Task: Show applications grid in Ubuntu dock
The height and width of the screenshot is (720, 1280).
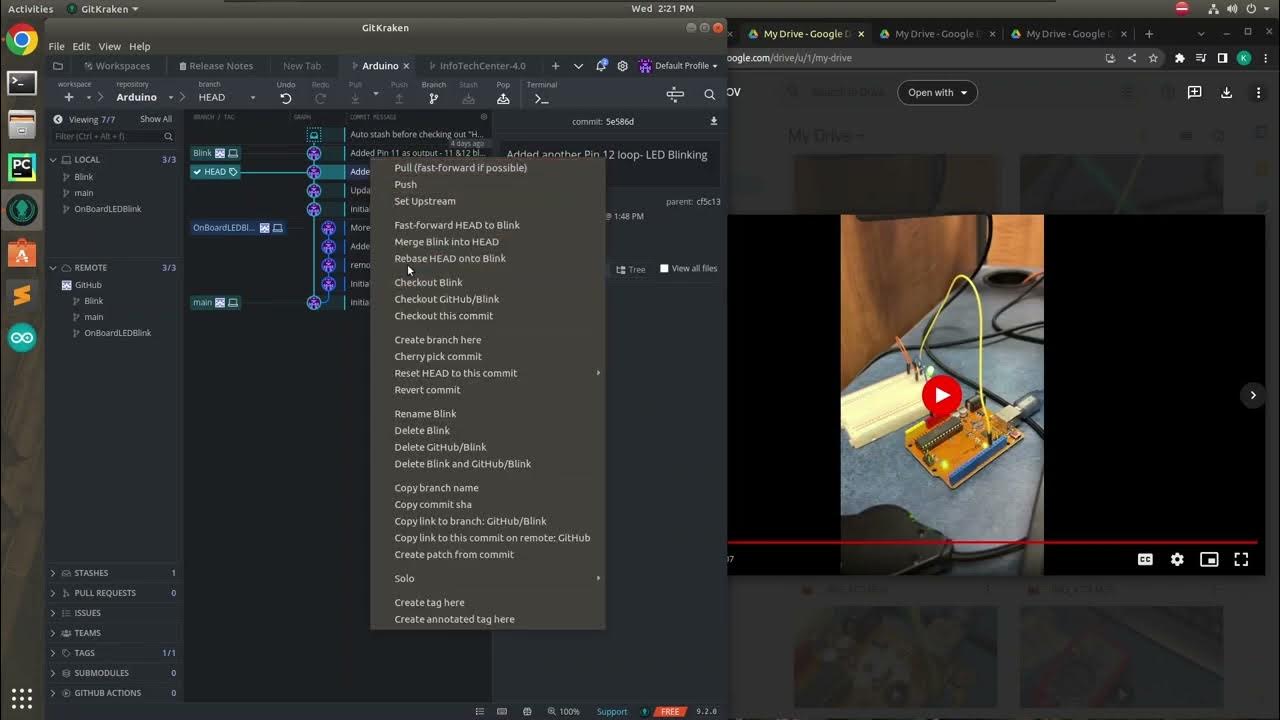Action: 22,698
